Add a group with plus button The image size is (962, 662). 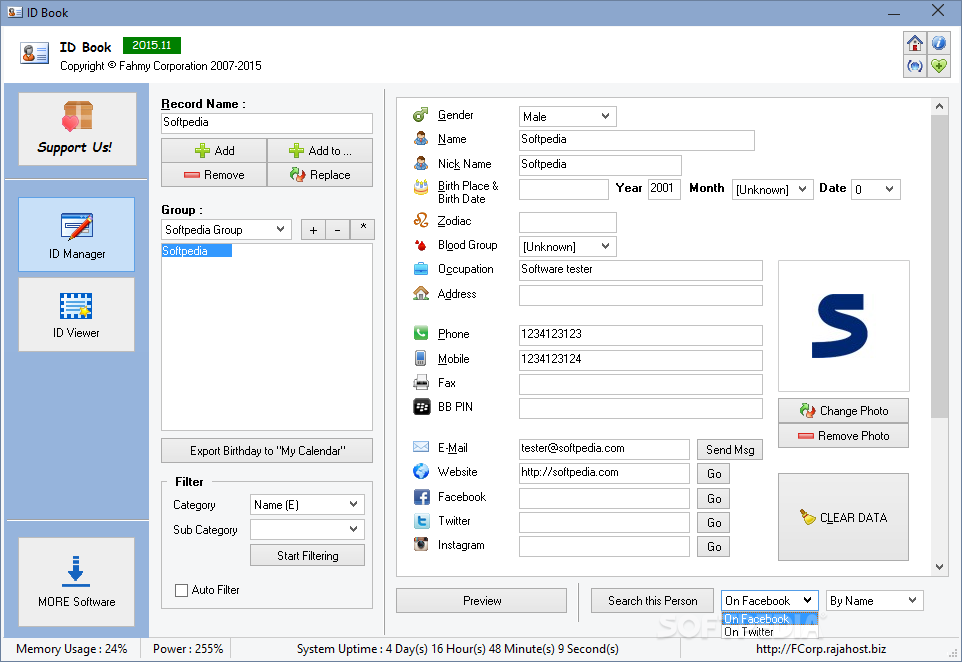point(314,230)
